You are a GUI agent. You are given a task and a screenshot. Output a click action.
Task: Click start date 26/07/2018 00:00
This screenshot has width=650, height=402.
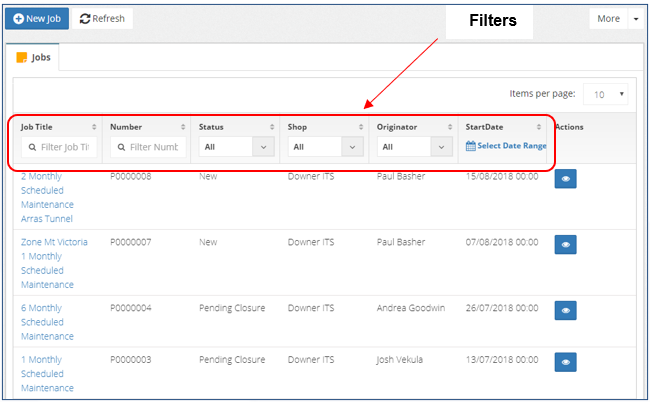tap(502, 308)
